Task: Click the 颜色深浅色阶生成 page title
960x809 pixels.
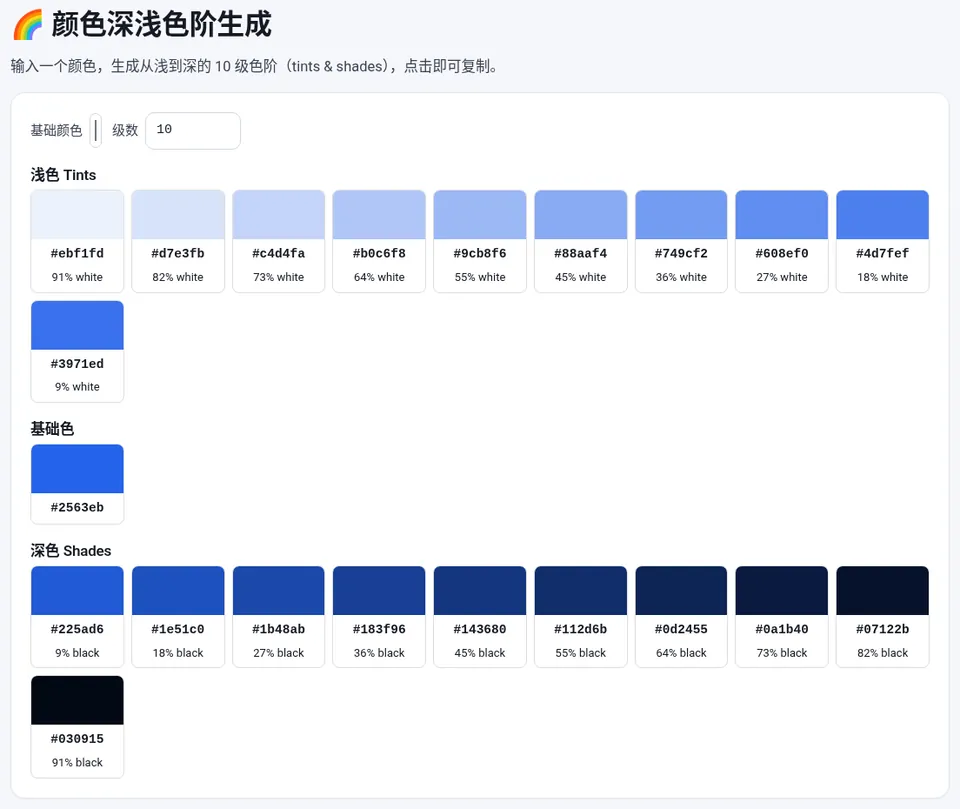Action: [161, 25]
